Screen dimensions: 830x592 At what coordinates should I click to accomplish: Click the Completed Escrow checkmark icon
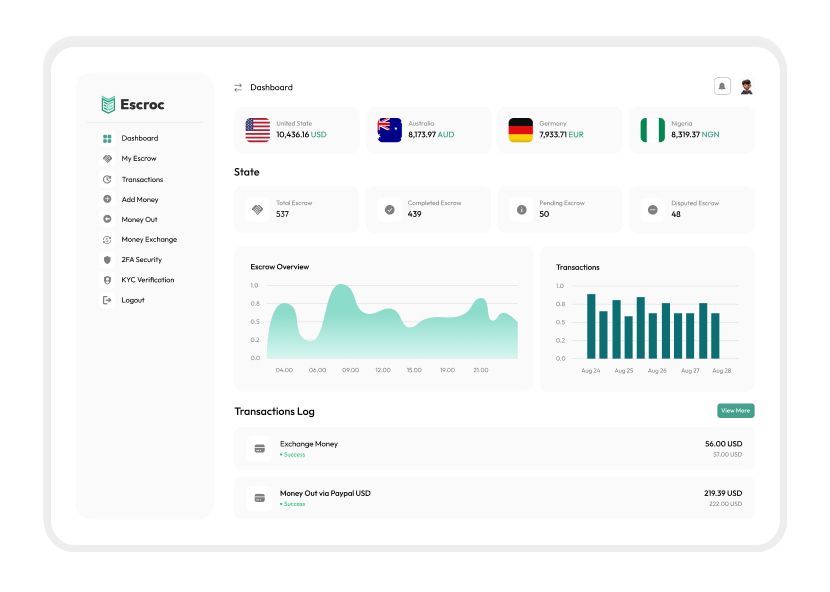click(x=390, y=209)
